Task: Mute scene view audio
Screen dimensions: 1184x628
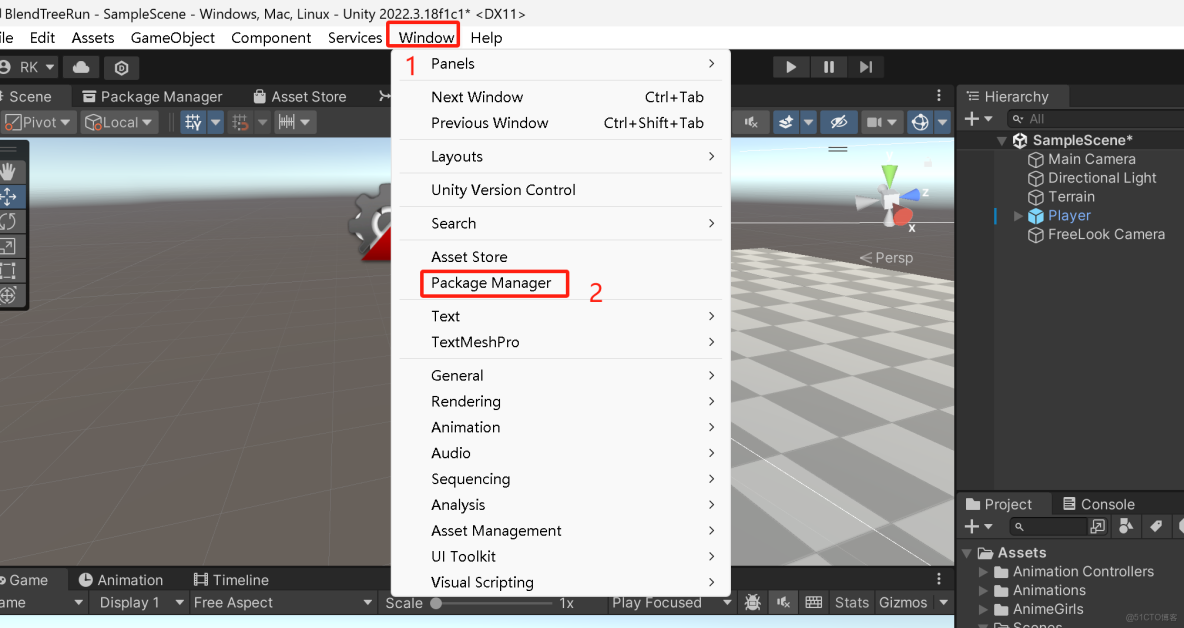Action: (750, 121)
